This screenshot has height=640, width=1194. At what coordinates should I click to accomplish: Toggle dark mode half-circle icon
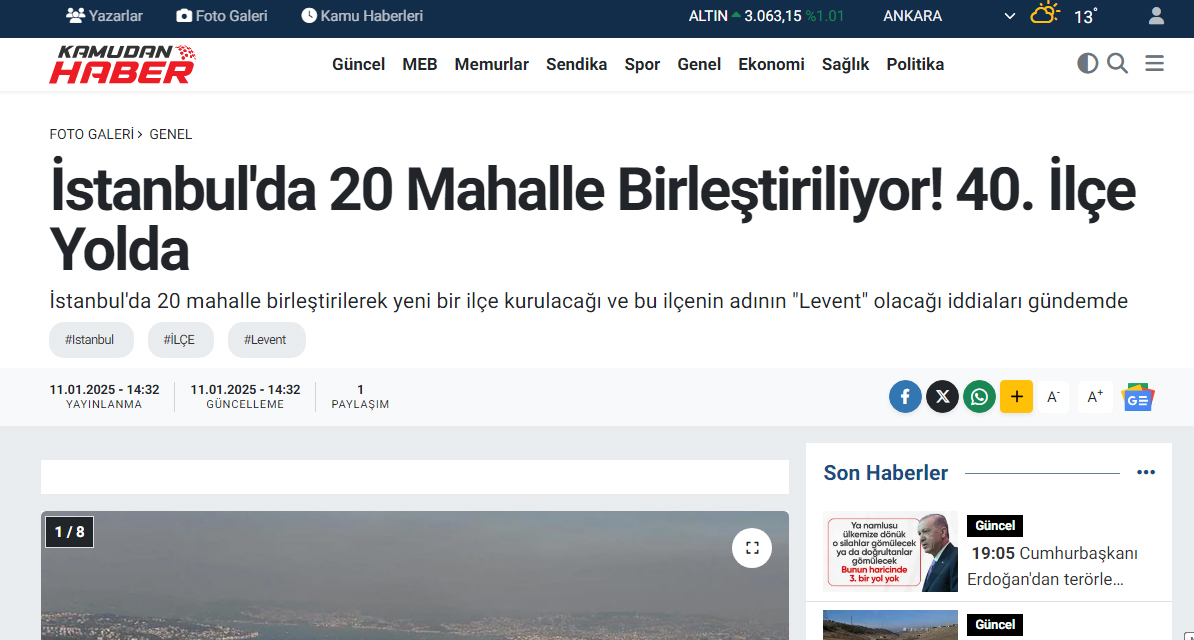coord(1087,63)
